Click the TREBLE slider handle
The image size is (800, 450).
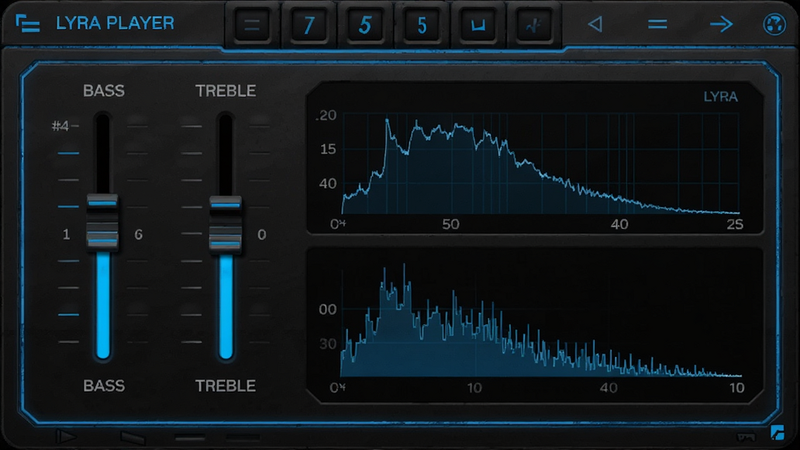coord(226,224)
